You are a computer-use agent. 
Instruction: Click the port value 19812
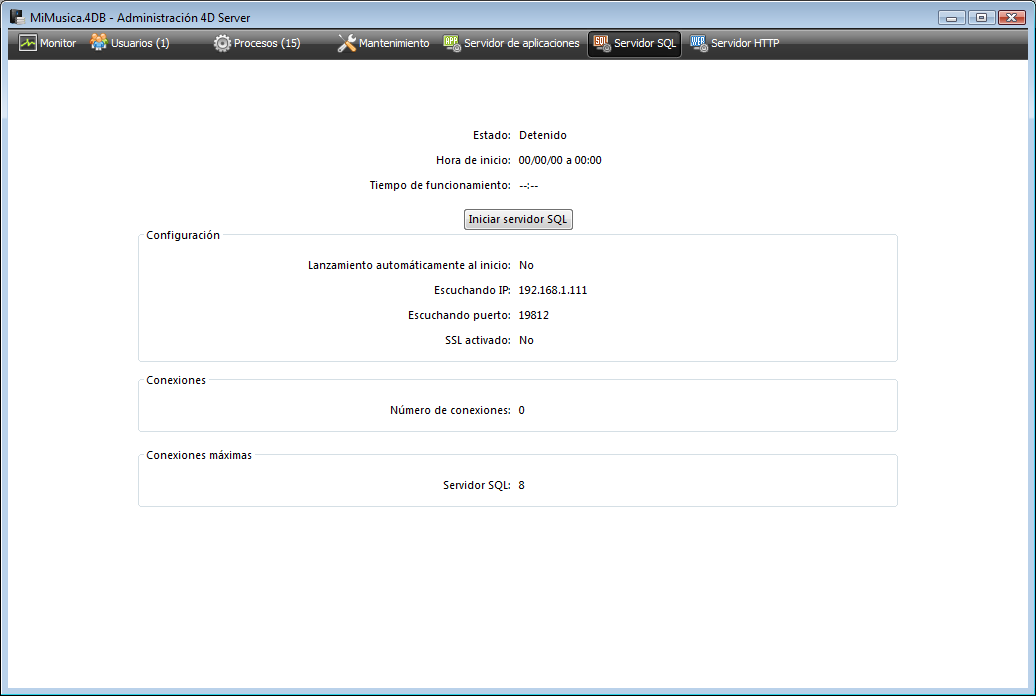(x=533, y=315)
